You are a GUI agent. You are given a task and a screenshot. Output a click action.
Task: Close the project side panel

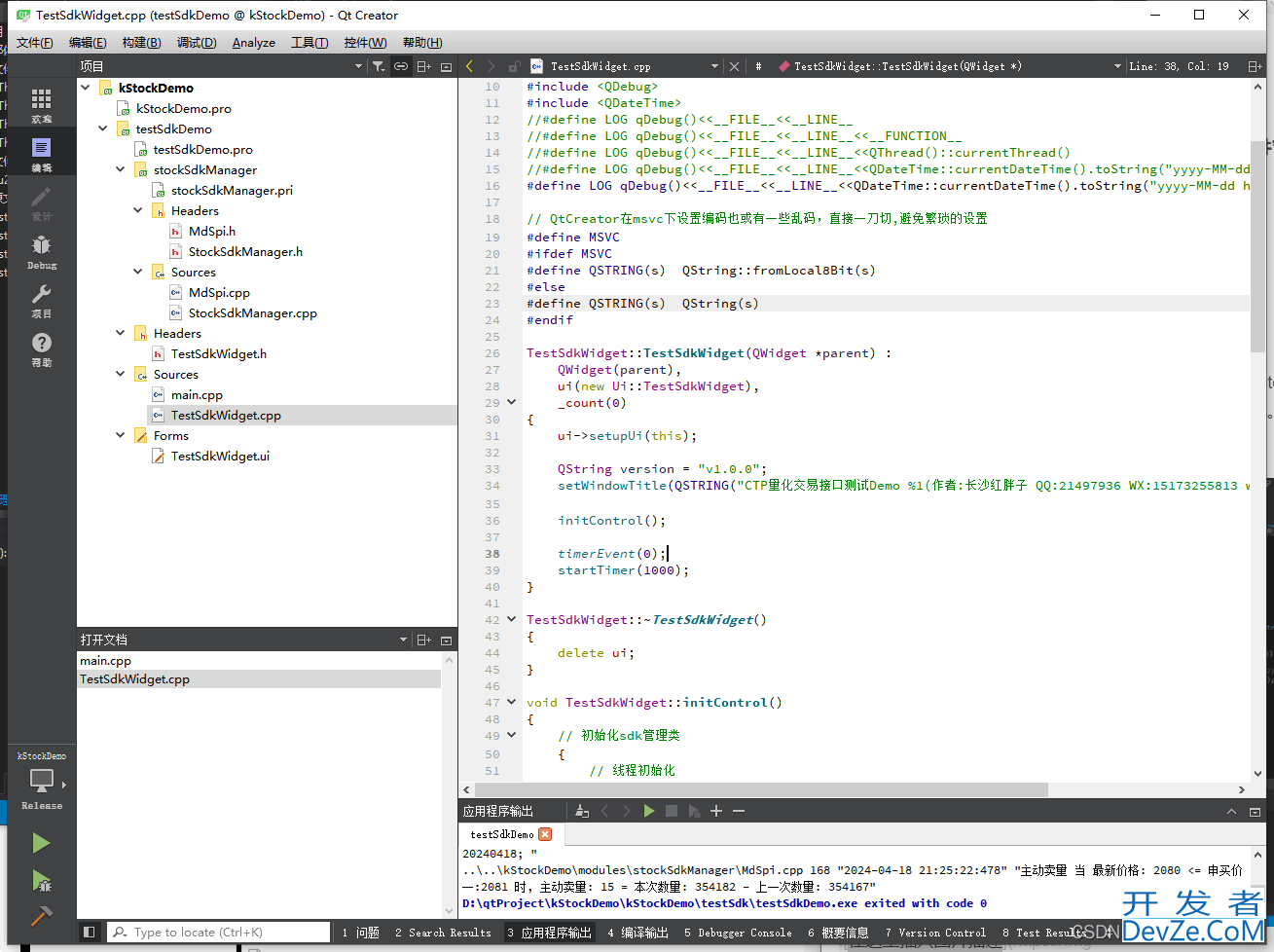pyautogui.click(x=447, y=66)
